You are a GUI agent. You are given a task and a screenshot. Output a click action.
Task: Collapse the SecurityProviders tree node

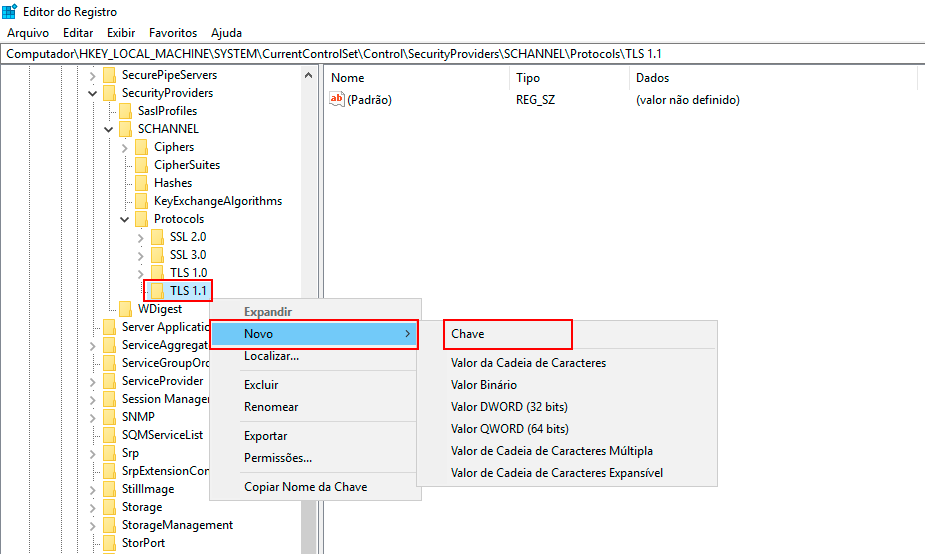[x=93, y=93]
